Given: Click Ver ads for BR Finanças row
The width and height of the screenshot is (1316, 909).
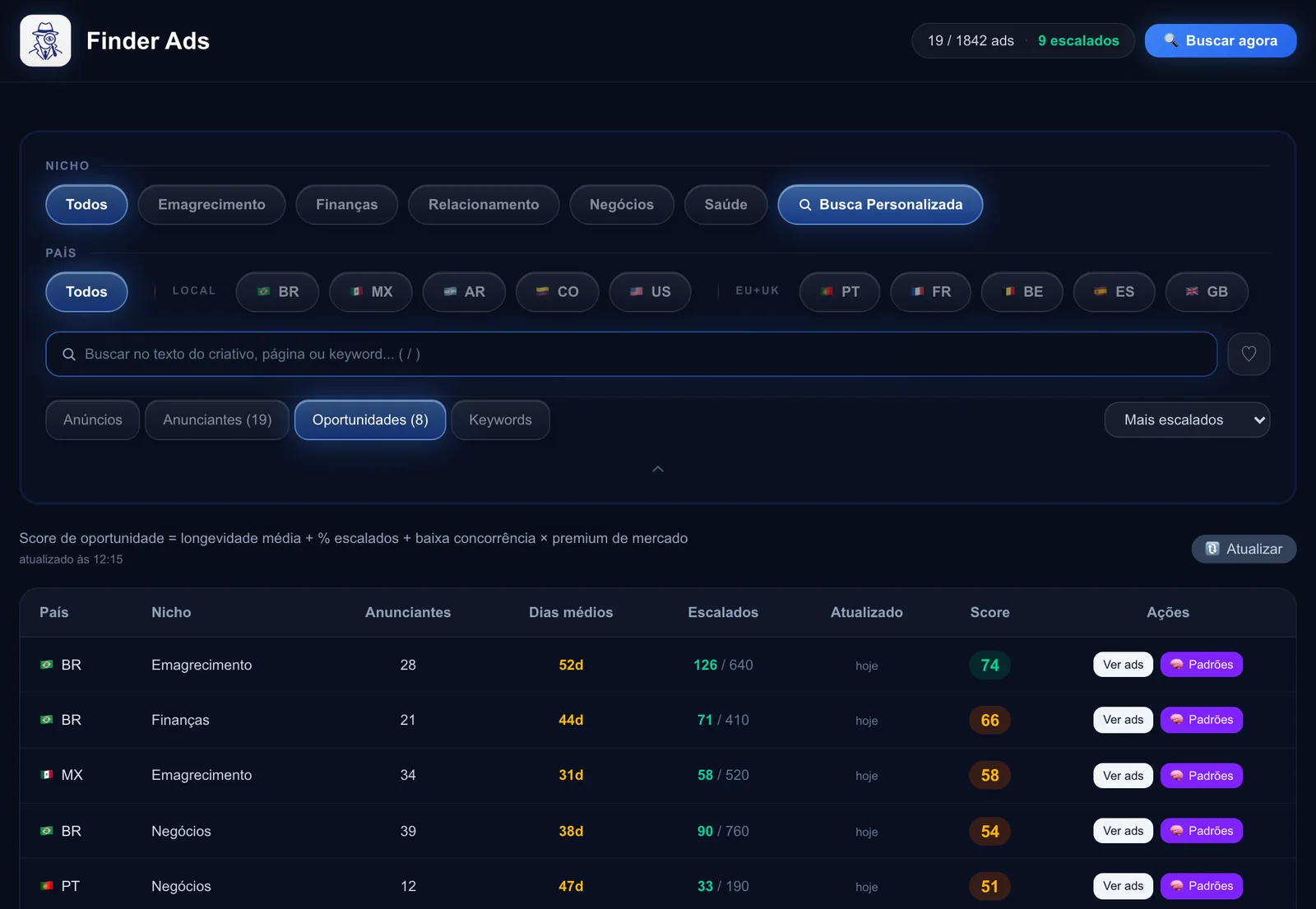Looking at the screenshot, I should [x=1123, y=720].
